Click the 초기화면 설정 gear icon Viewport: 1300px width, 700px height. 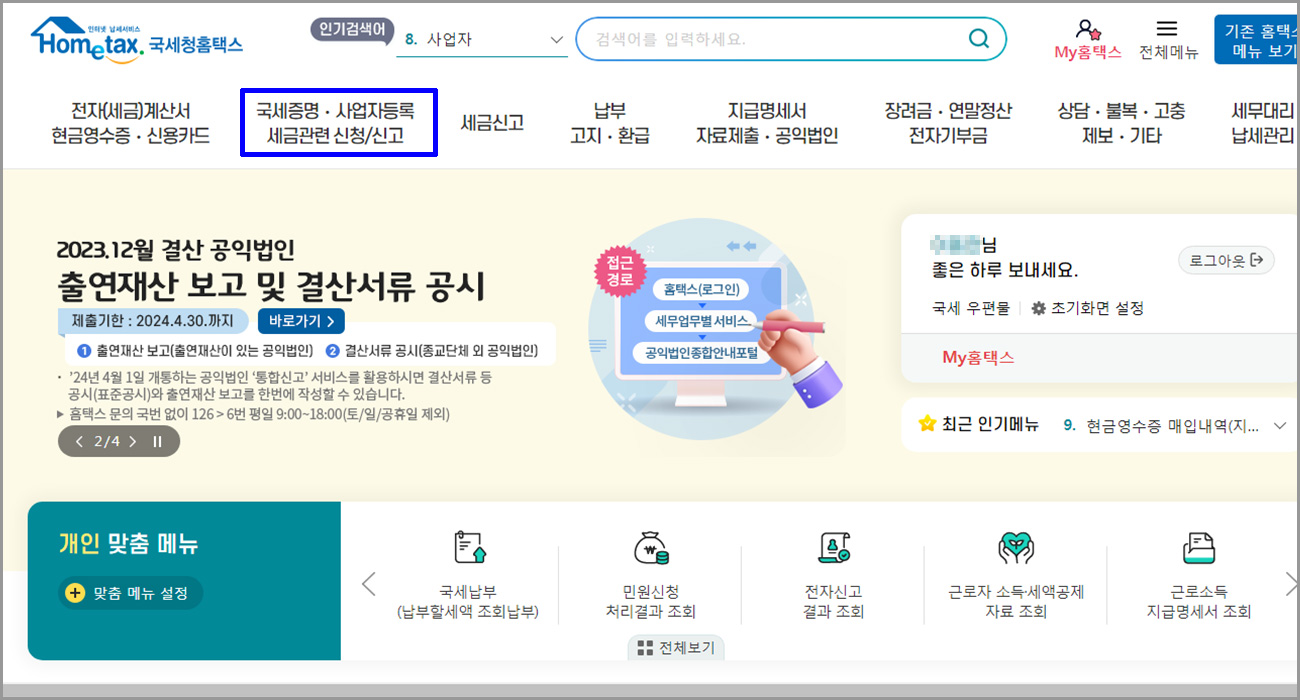[1038, 308]
